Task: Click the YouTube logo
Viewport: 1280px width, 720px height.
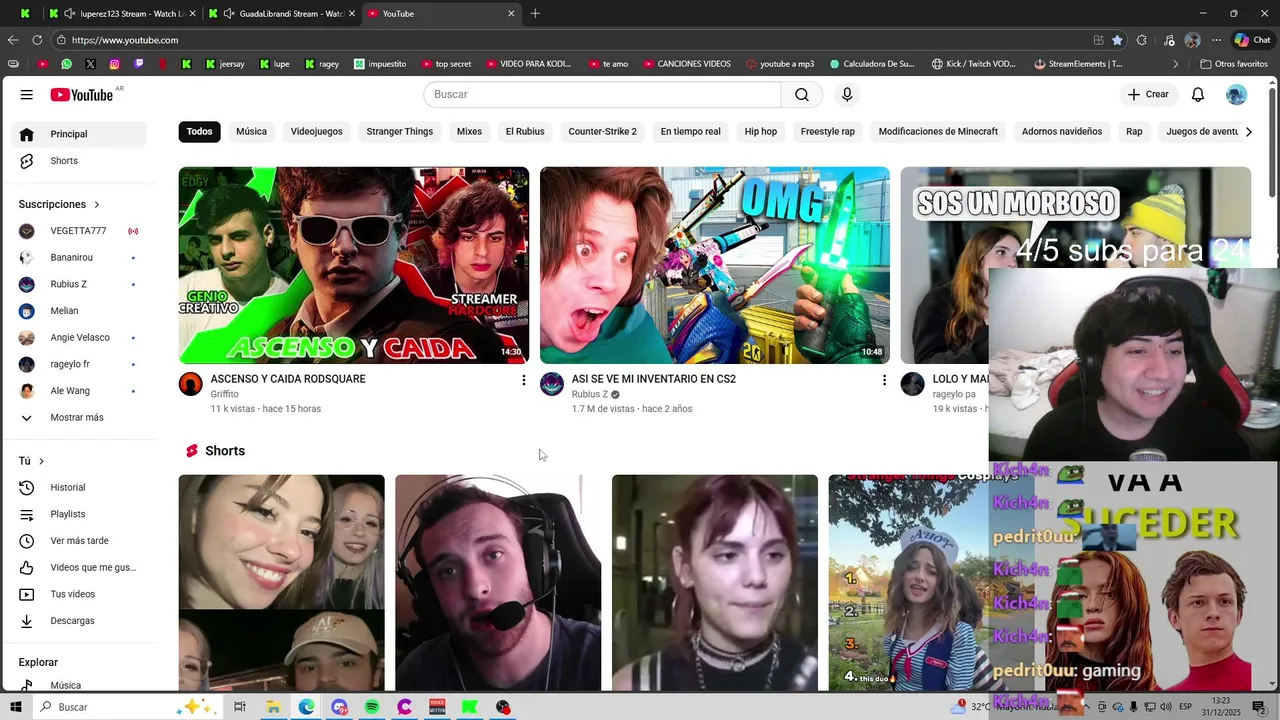Action: click(x=82, y=95)
